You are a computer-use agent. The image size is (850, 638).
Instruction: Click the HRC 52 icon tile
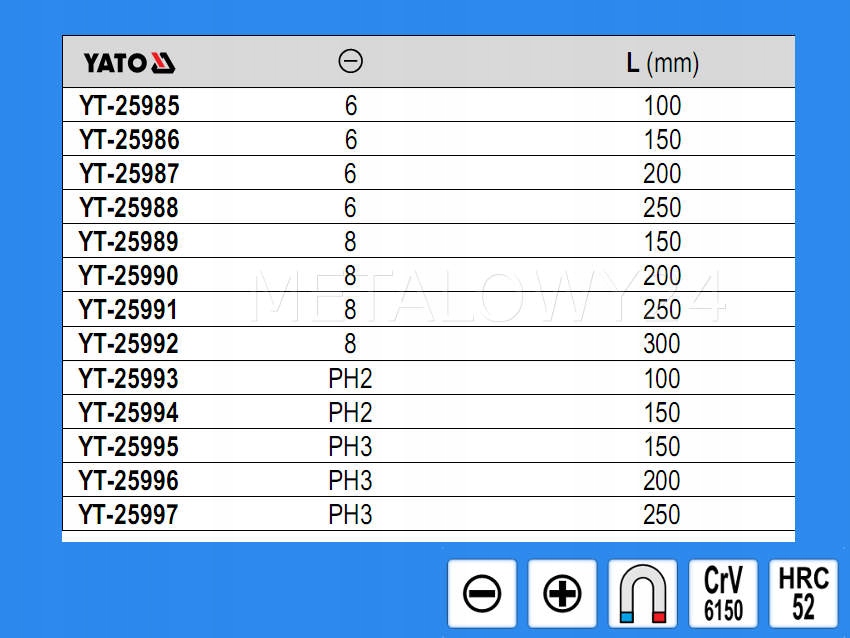coord(803,594)
